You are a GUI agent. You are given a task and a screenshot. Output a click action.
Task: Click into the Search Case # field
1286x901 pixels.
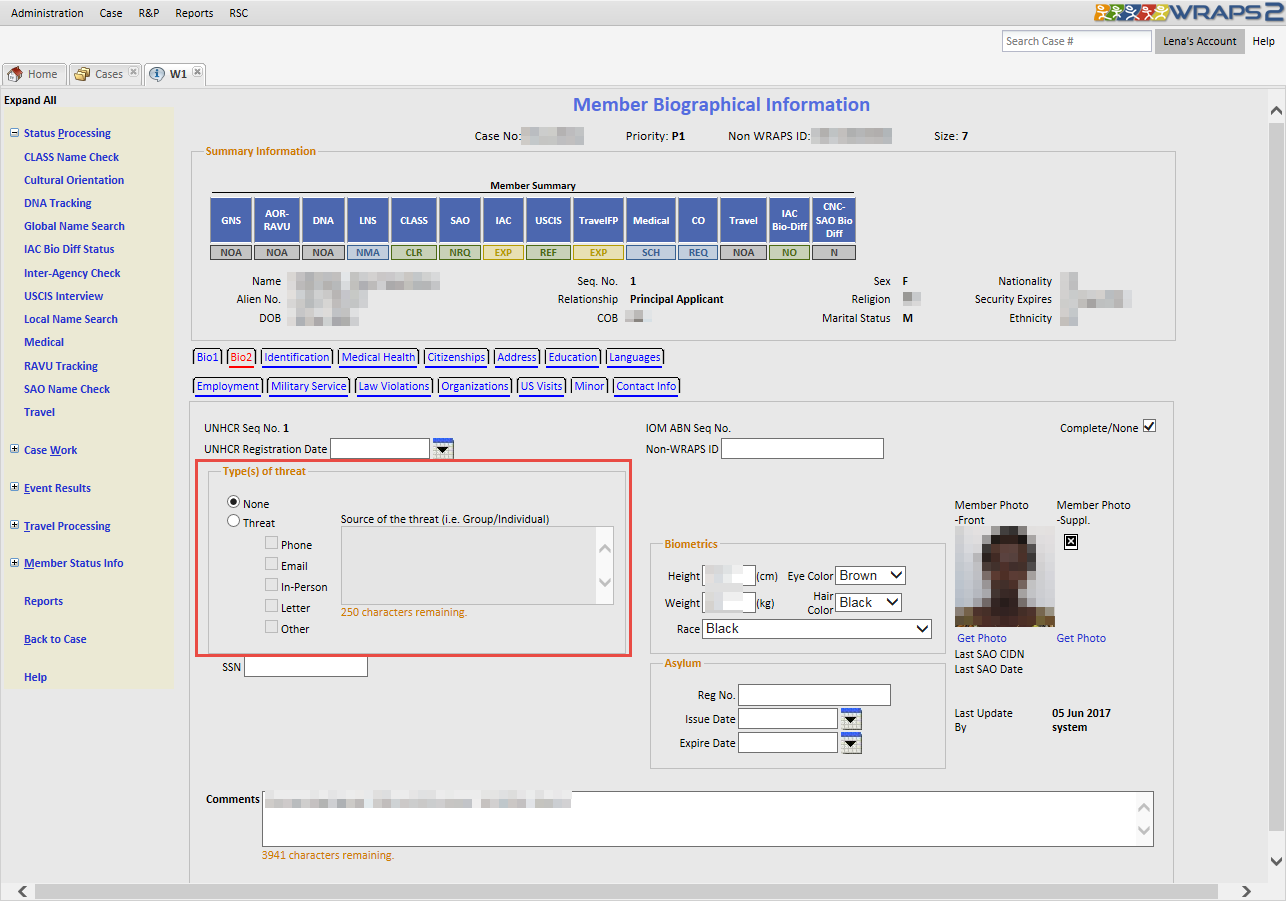1076,41
